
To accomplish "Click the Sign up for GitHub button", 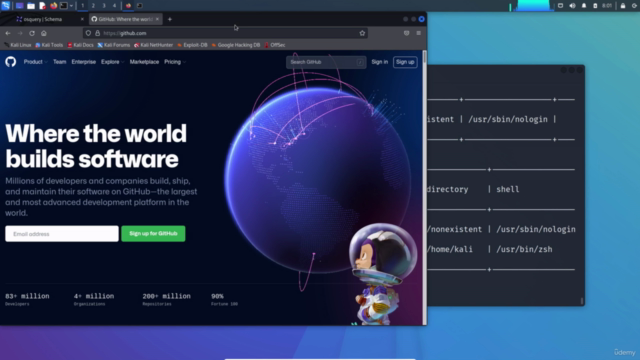I will coord(153,234).
